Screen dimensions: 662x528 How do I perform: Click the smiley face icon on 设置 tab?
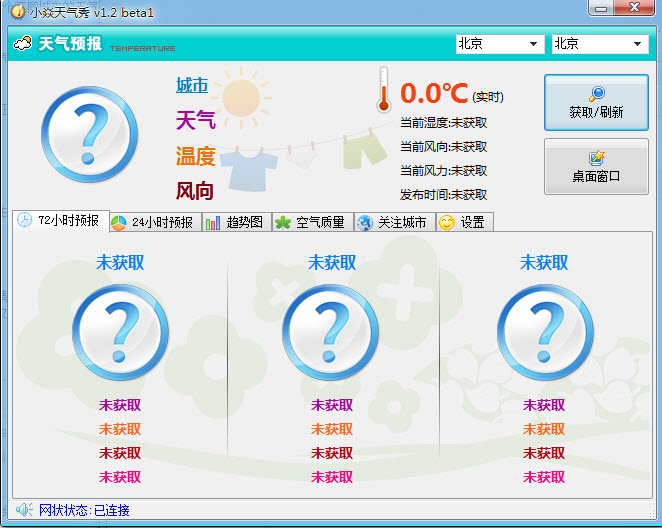click(x=447, y=222)
